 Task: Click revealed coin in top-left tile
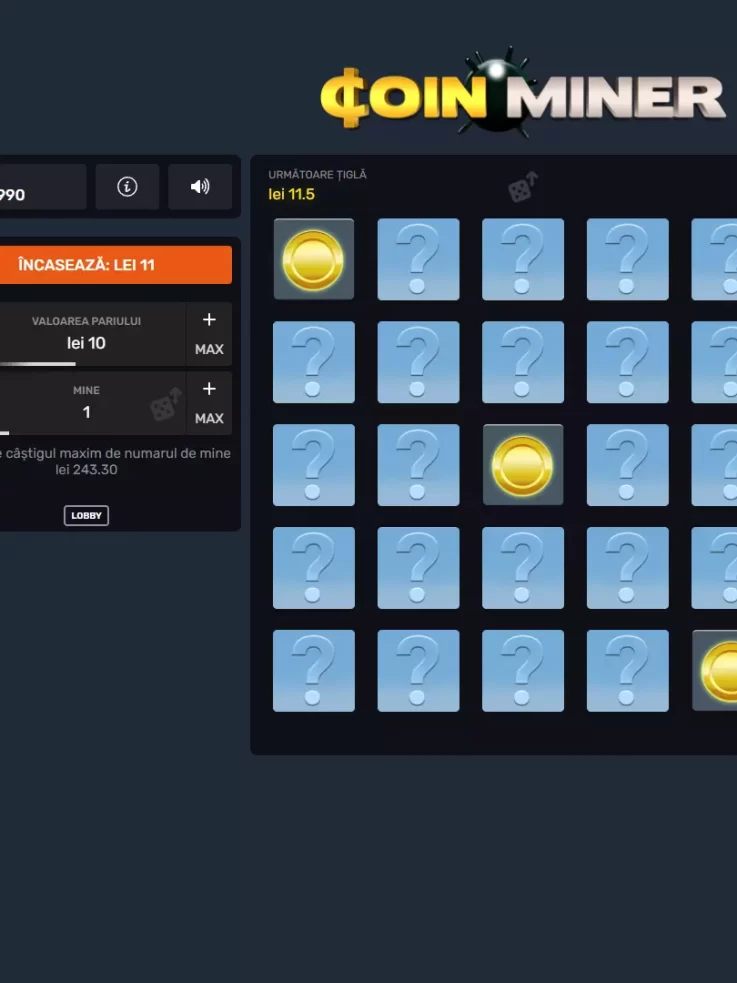pos(313,259)
